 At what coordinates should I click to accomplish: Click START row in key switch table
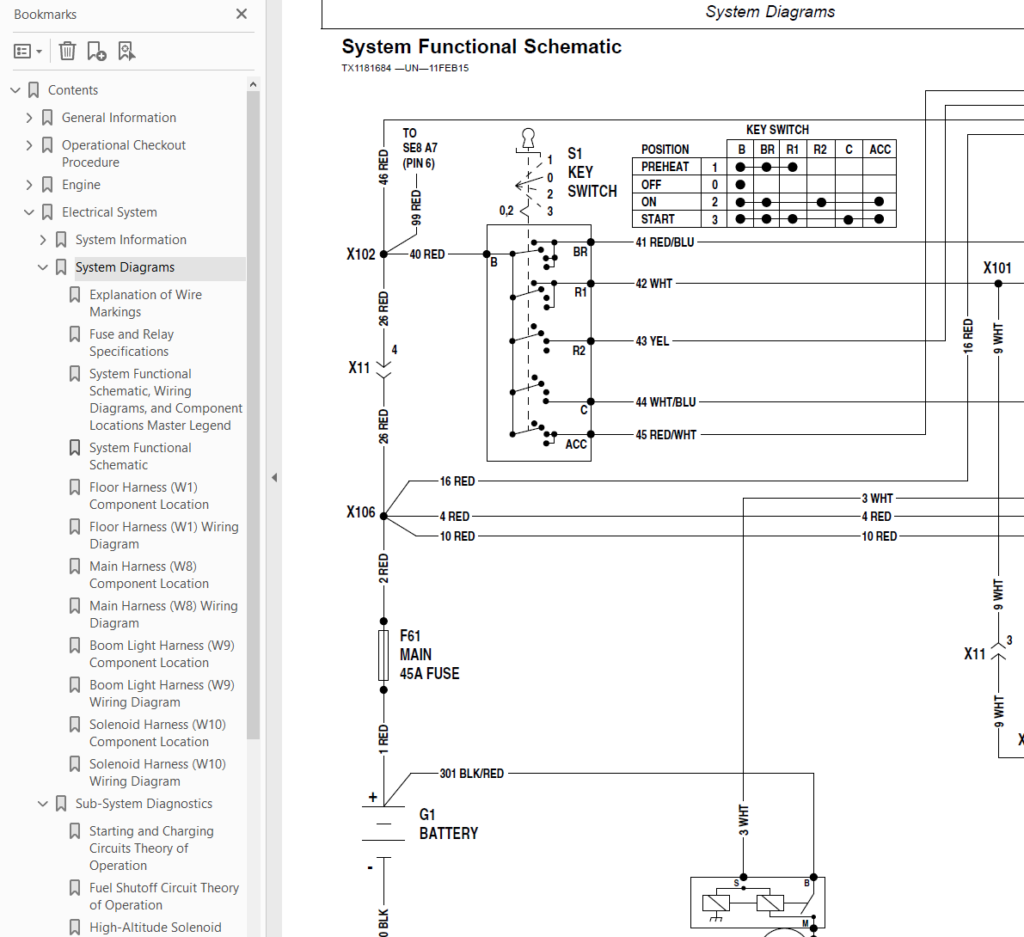(764, 219)
